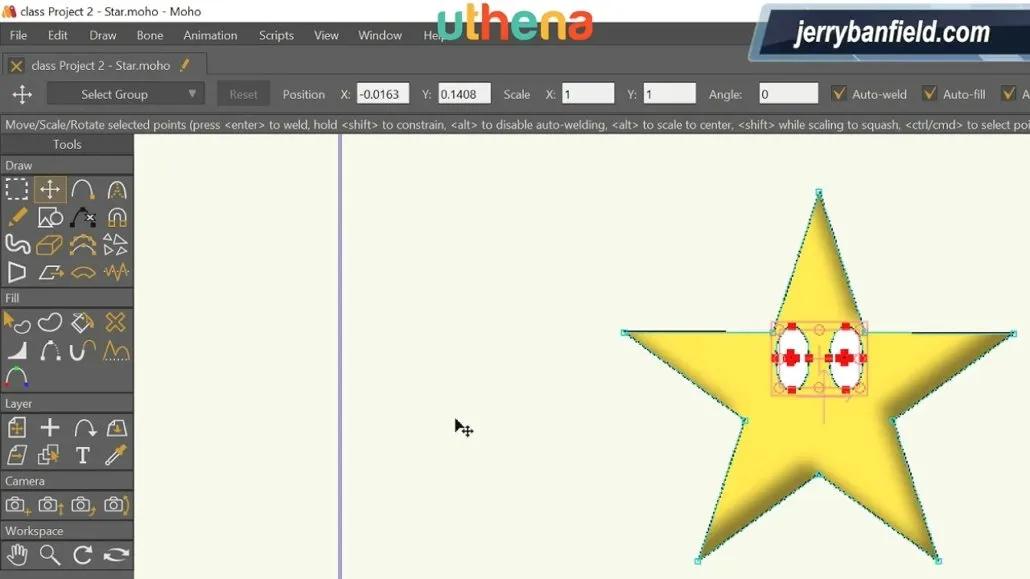Image resolution: width=1030 pixels, height=579 pixels.
Task: Close the Star.moho document tab
Action: coord(16,66)
